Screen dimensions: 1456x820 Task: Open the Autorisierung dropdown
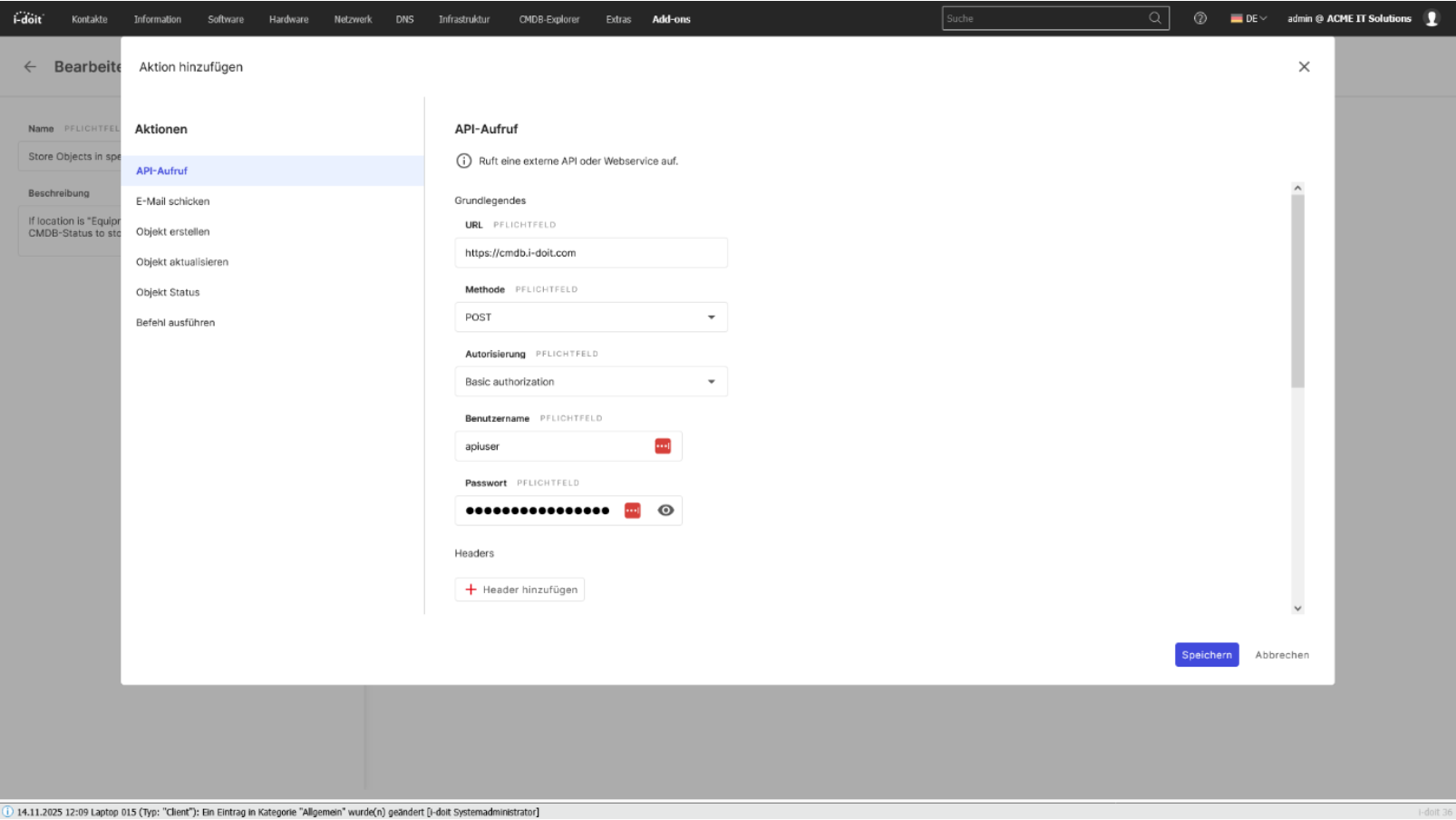pyautogui.click(x=590, y=381)
